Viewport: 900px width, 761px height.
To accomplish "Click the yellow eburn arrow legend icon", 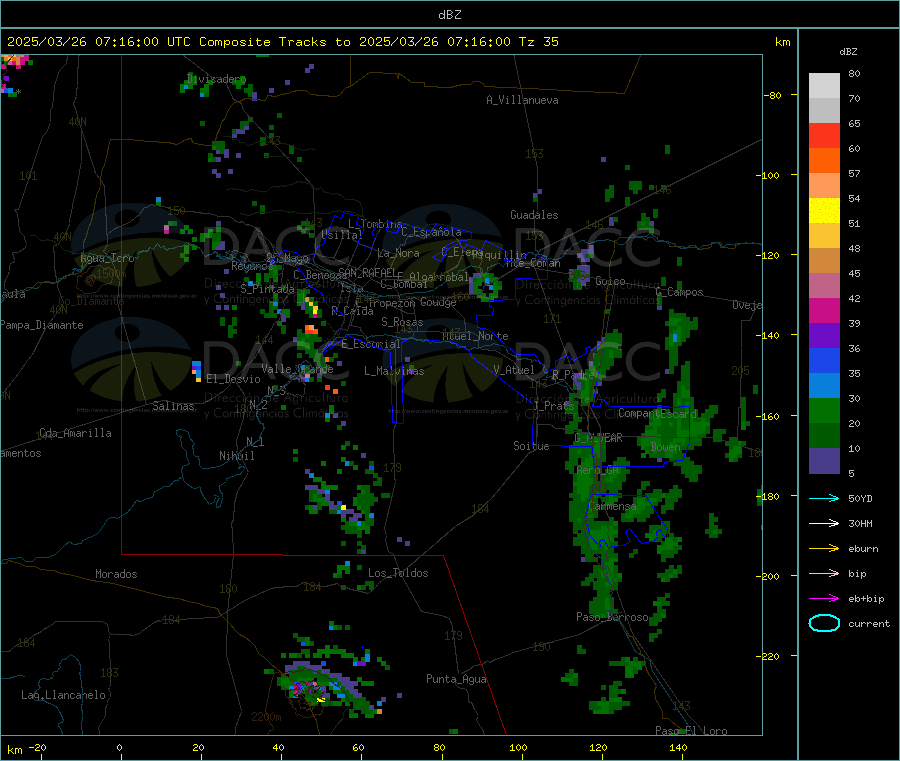I will point(824,549).
